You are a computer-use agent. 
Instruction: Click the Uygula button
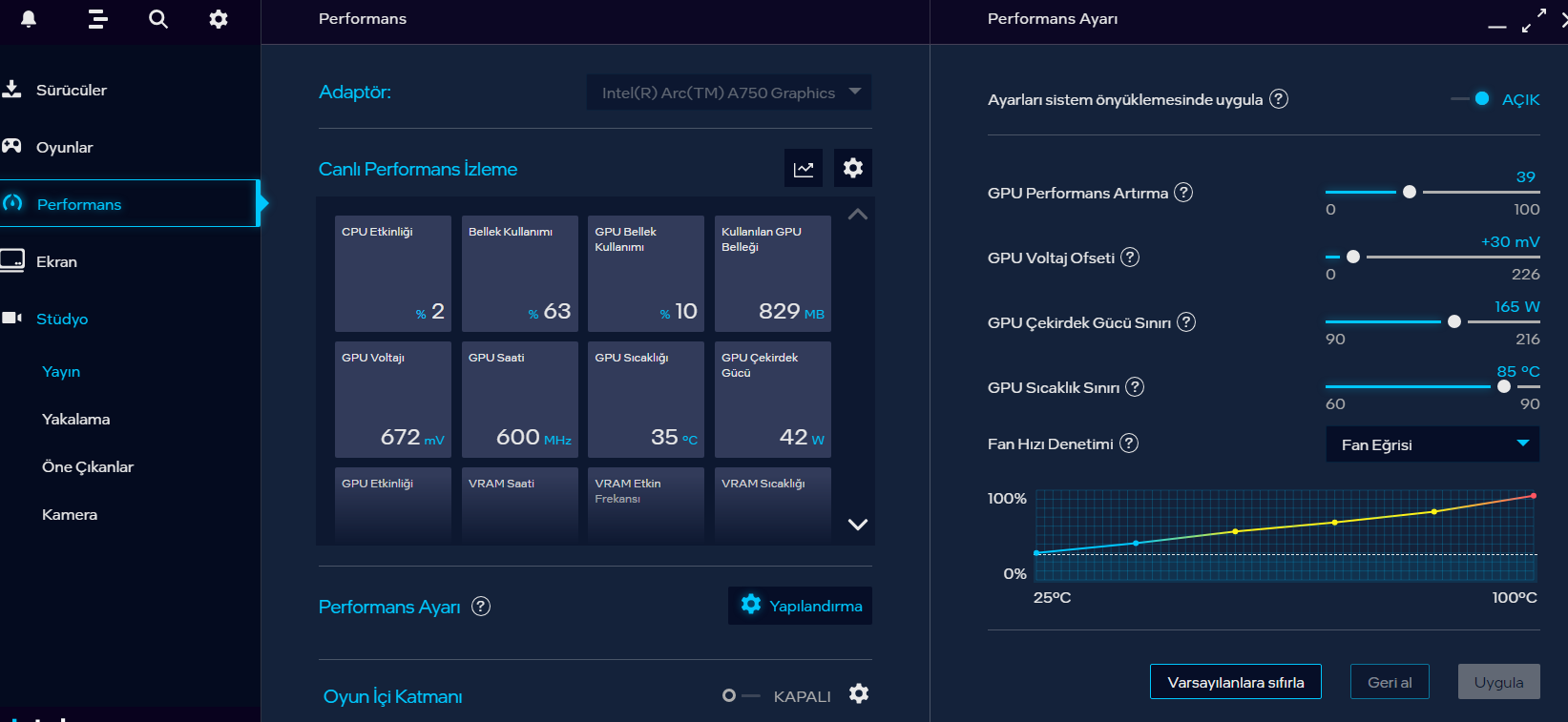pos(1499,682)
